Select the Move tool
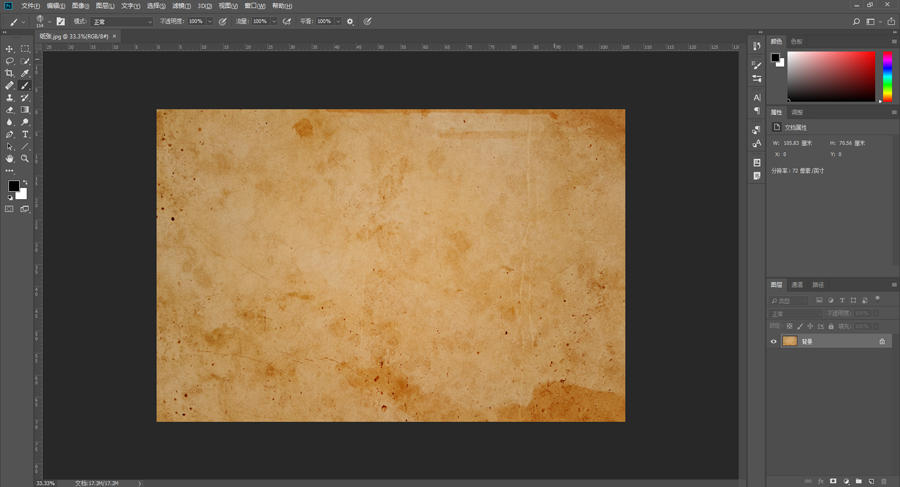Image resolution: width=900 pixels, height=487 pixels. [x=10, y=49]
